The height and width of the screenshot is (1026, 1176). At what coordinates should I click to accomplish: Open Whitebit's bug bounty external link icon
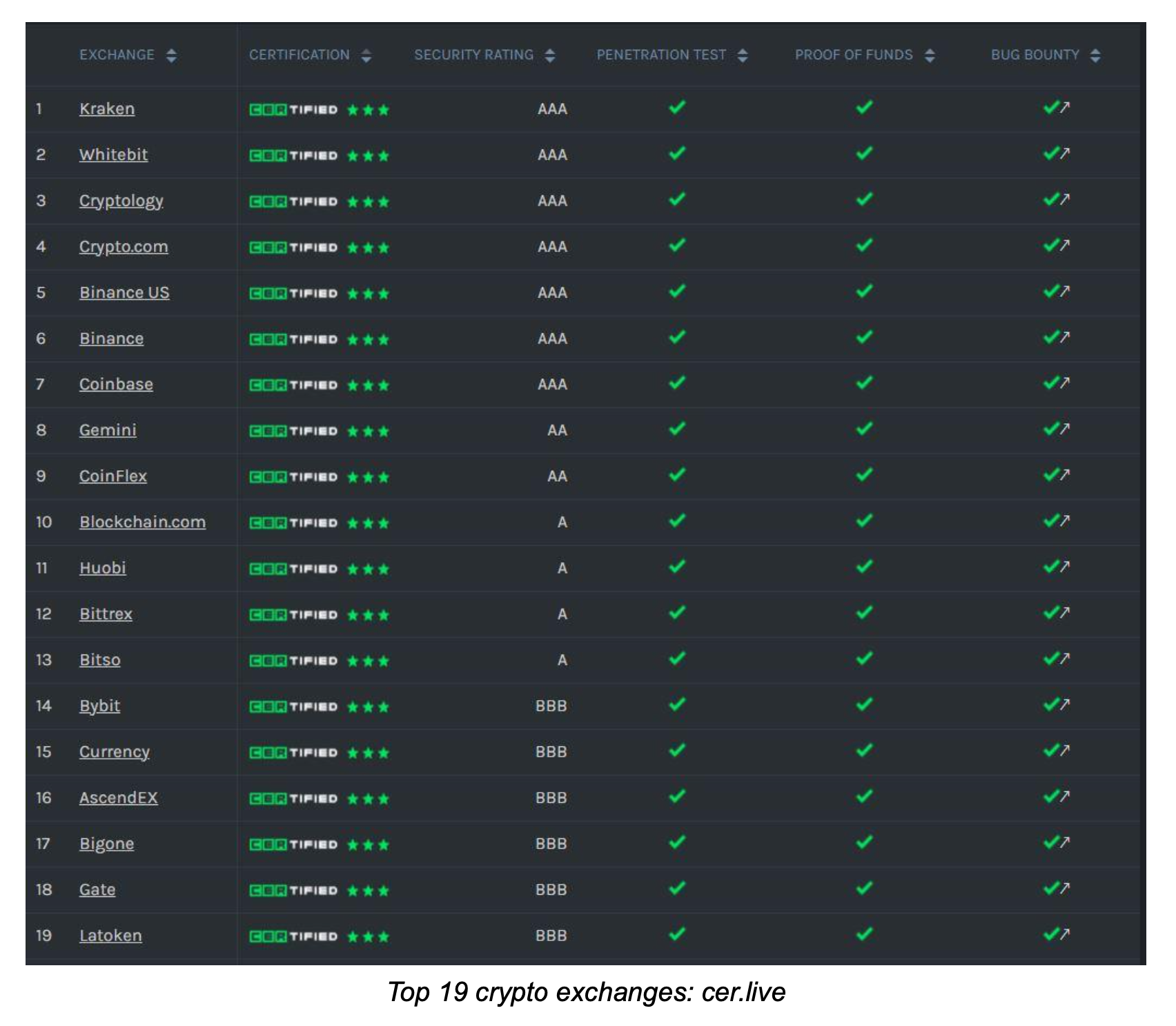pos(1065,153)
